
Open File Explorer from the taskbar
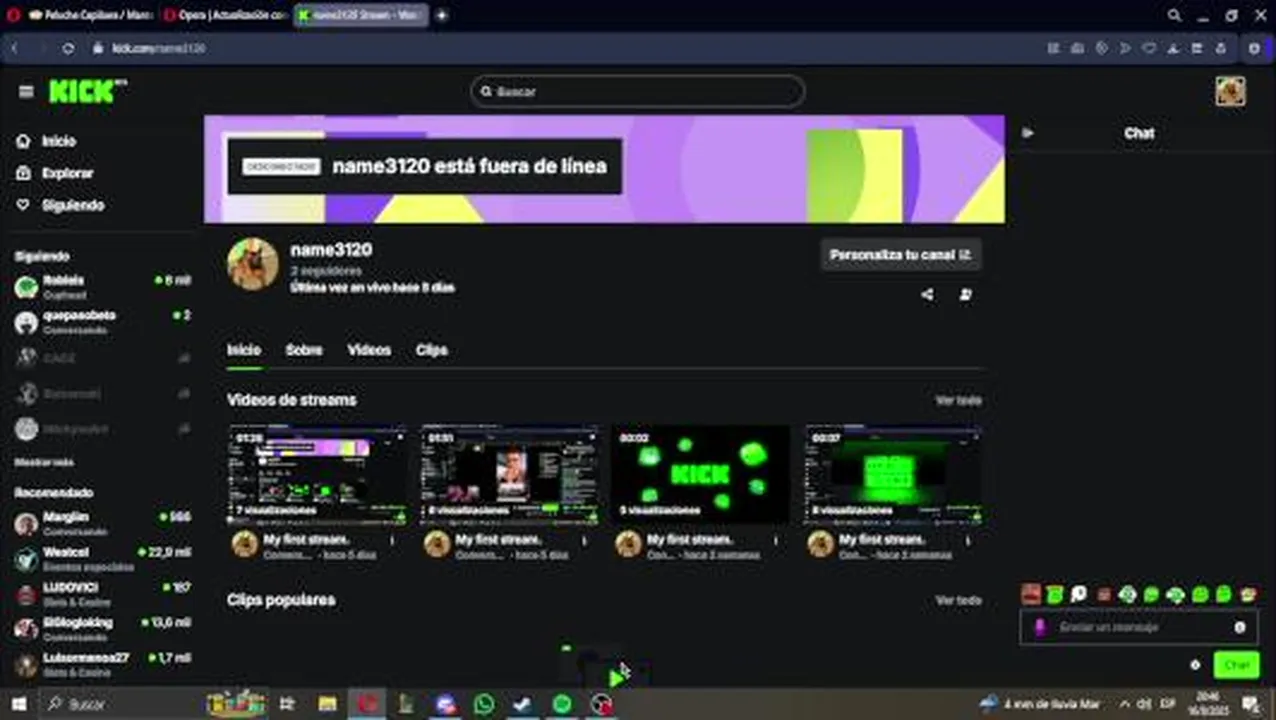tap(327, 704)
